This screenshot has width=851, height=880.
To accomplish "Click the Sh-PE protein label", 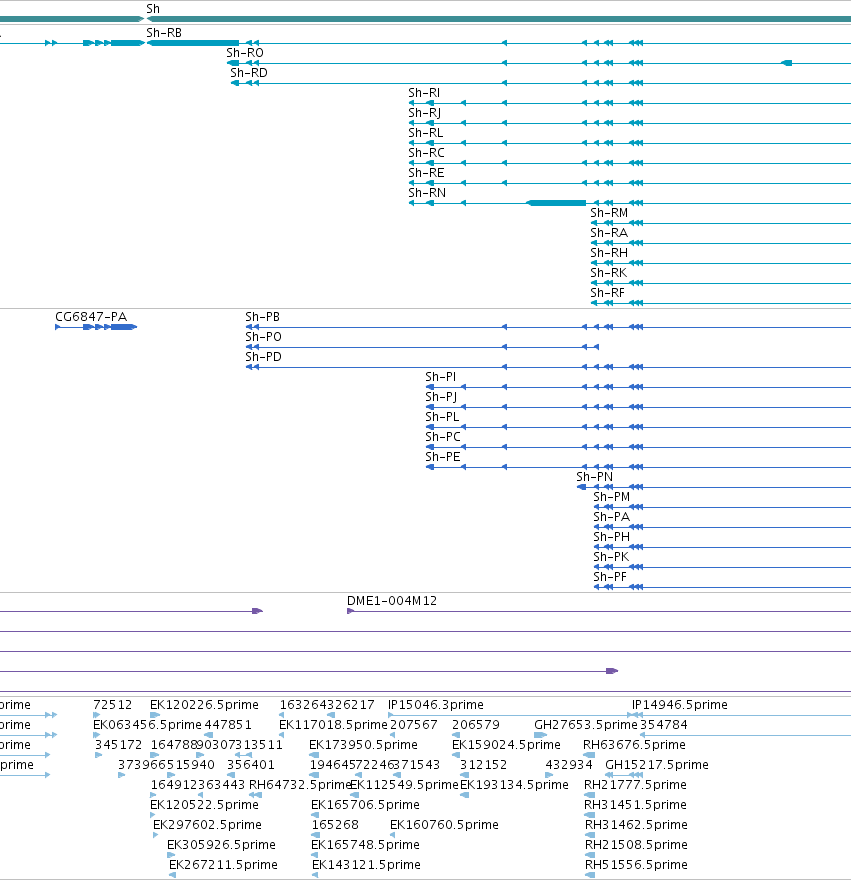I will [443, 457].
